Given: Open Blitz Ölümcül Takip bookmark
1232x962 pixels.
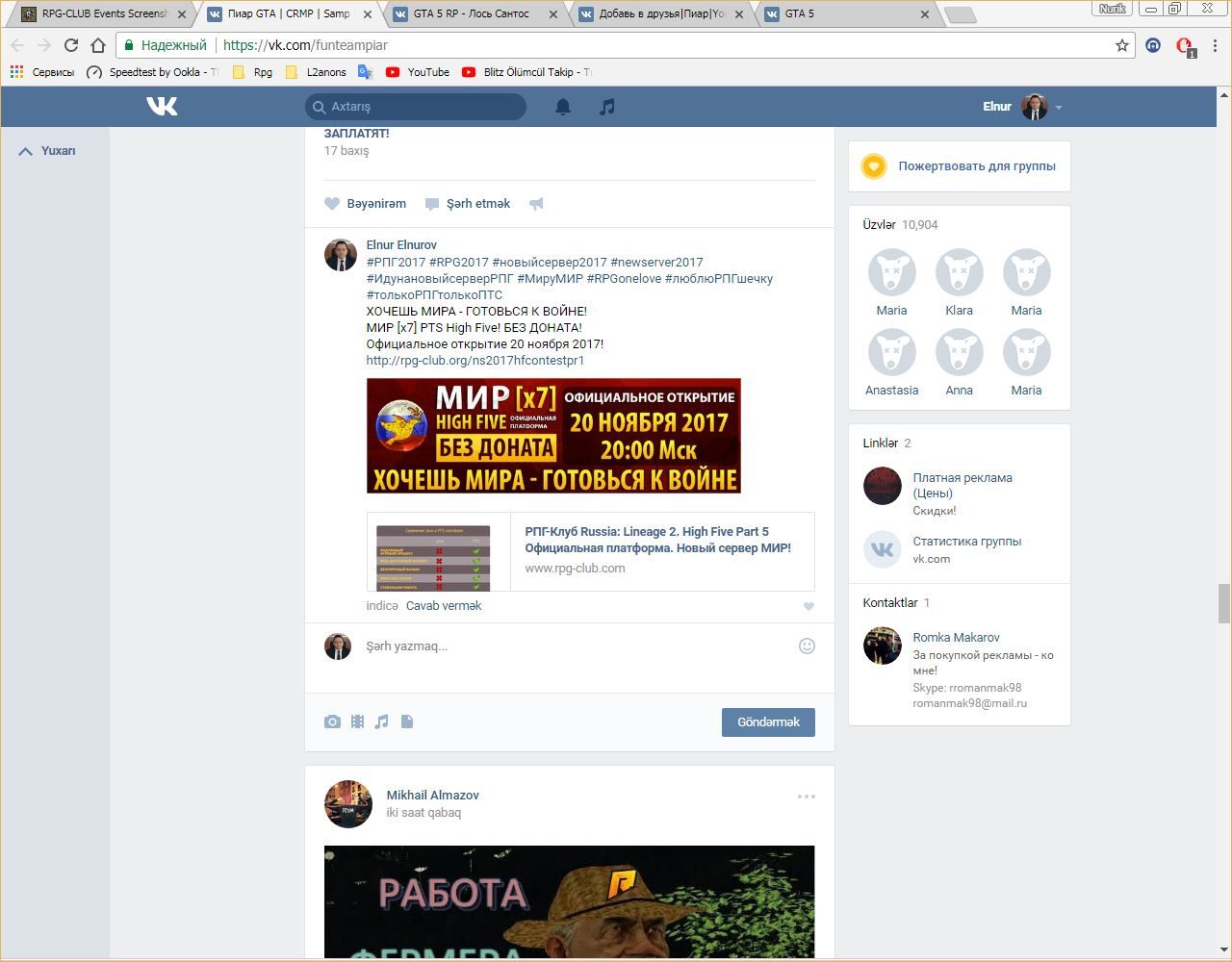Looking at the screenshot, I should 526,72.
